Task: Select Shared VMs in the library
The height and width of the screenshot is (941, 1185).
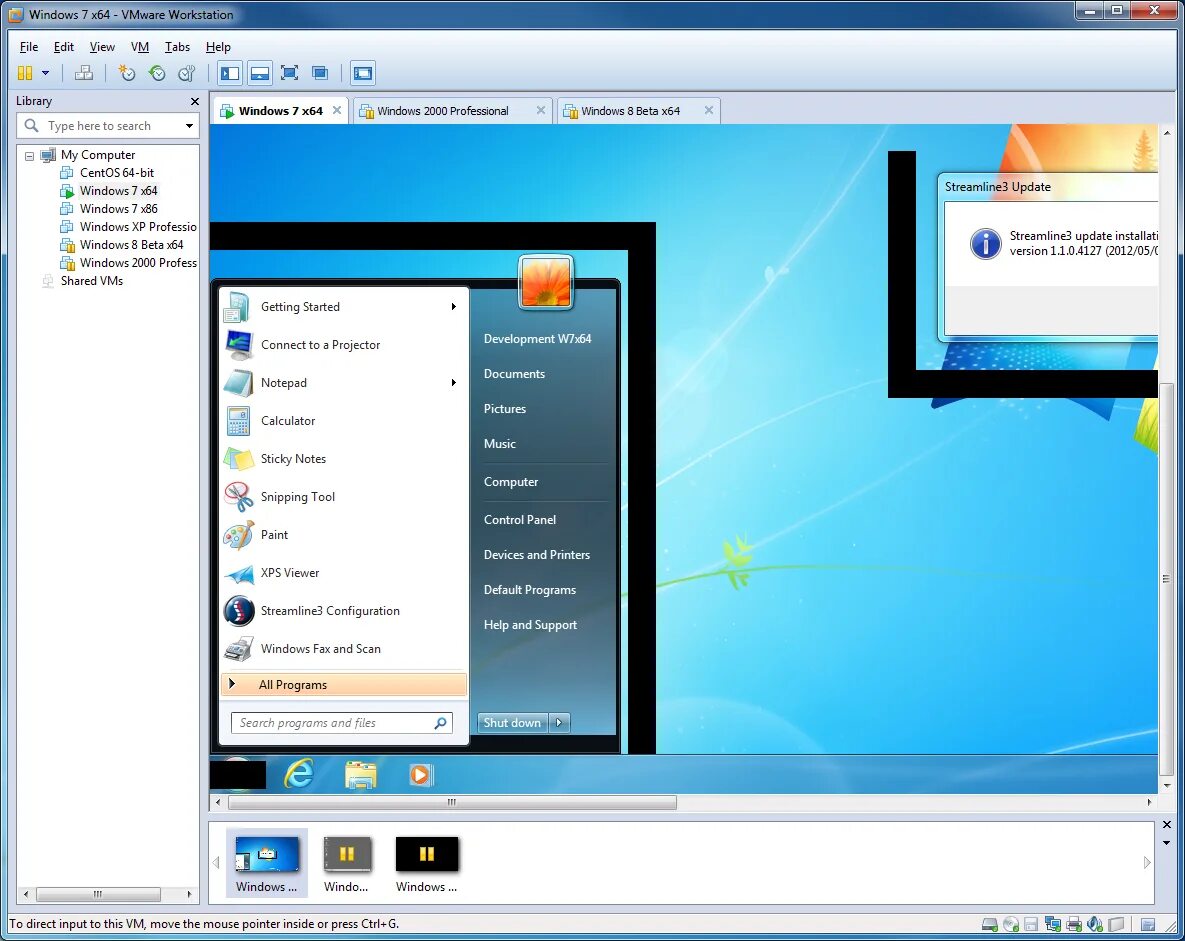Action: point(91,280)
